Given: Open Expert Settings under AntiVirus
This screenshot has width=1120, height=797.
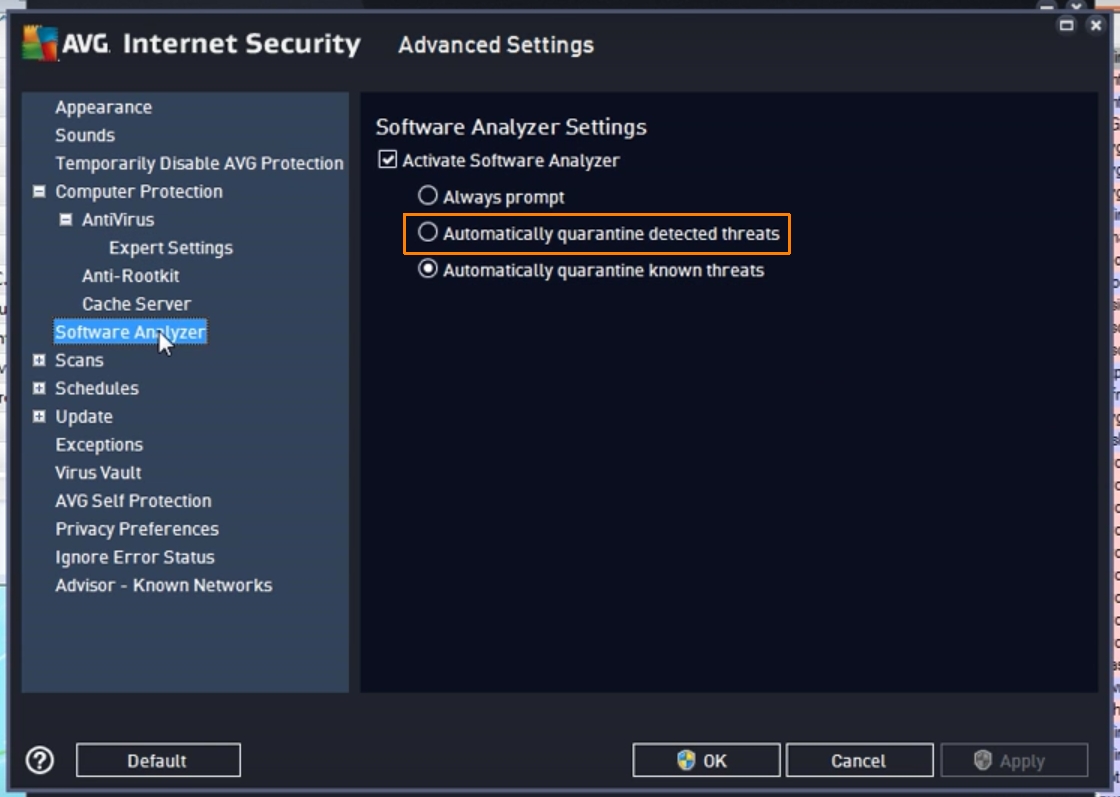Looking at the screenshot, I should pyautogui.click(x=171, y=247).
